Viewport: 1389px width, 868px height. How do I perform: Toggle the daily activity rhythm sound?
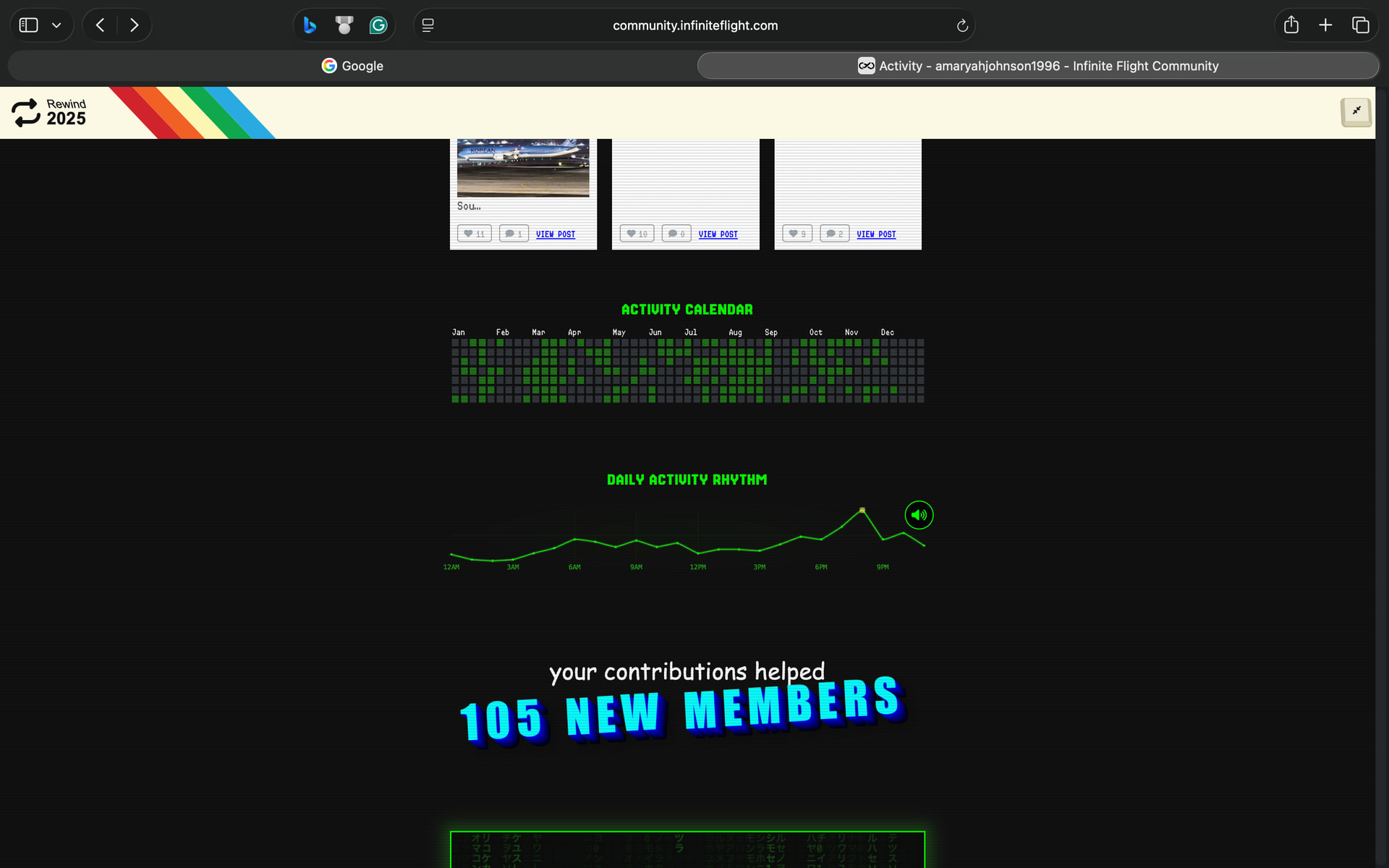pyautogui.click(x=919, y=515)
